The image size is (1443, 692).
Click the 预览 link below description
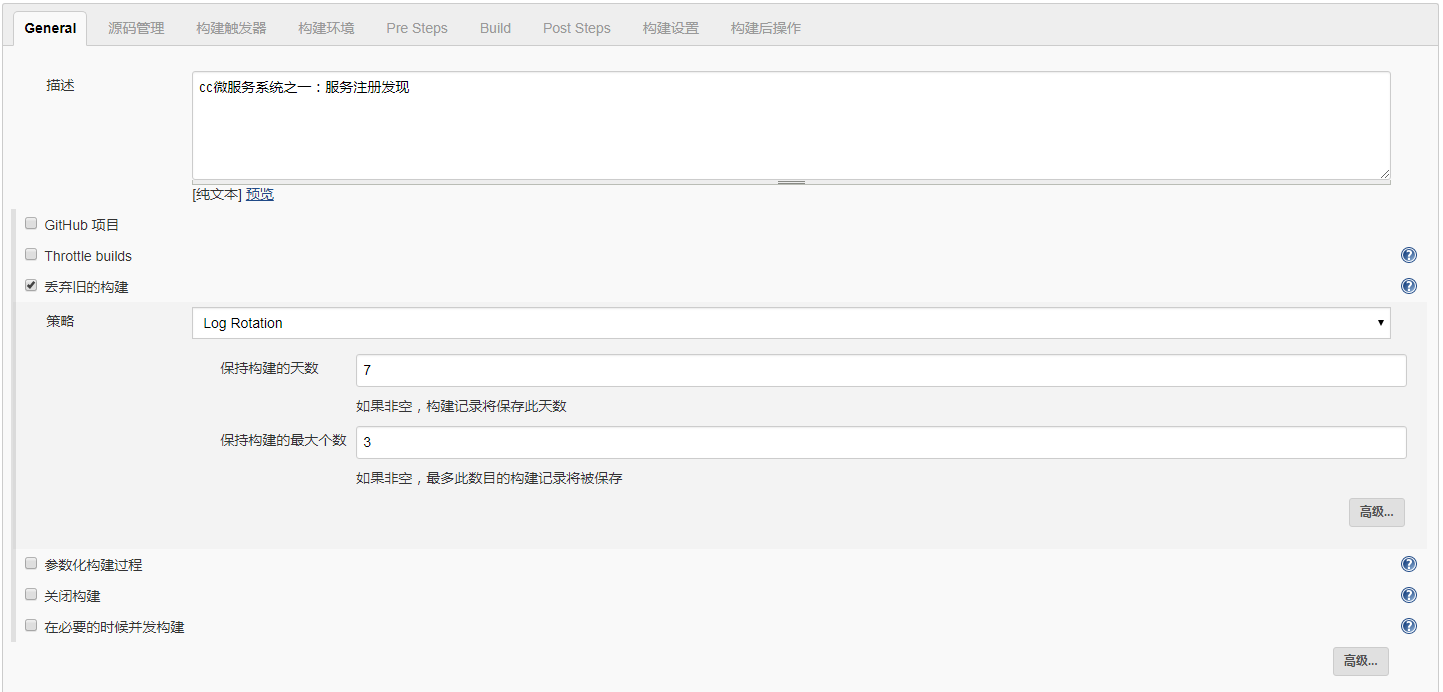[x=260, y=195]
